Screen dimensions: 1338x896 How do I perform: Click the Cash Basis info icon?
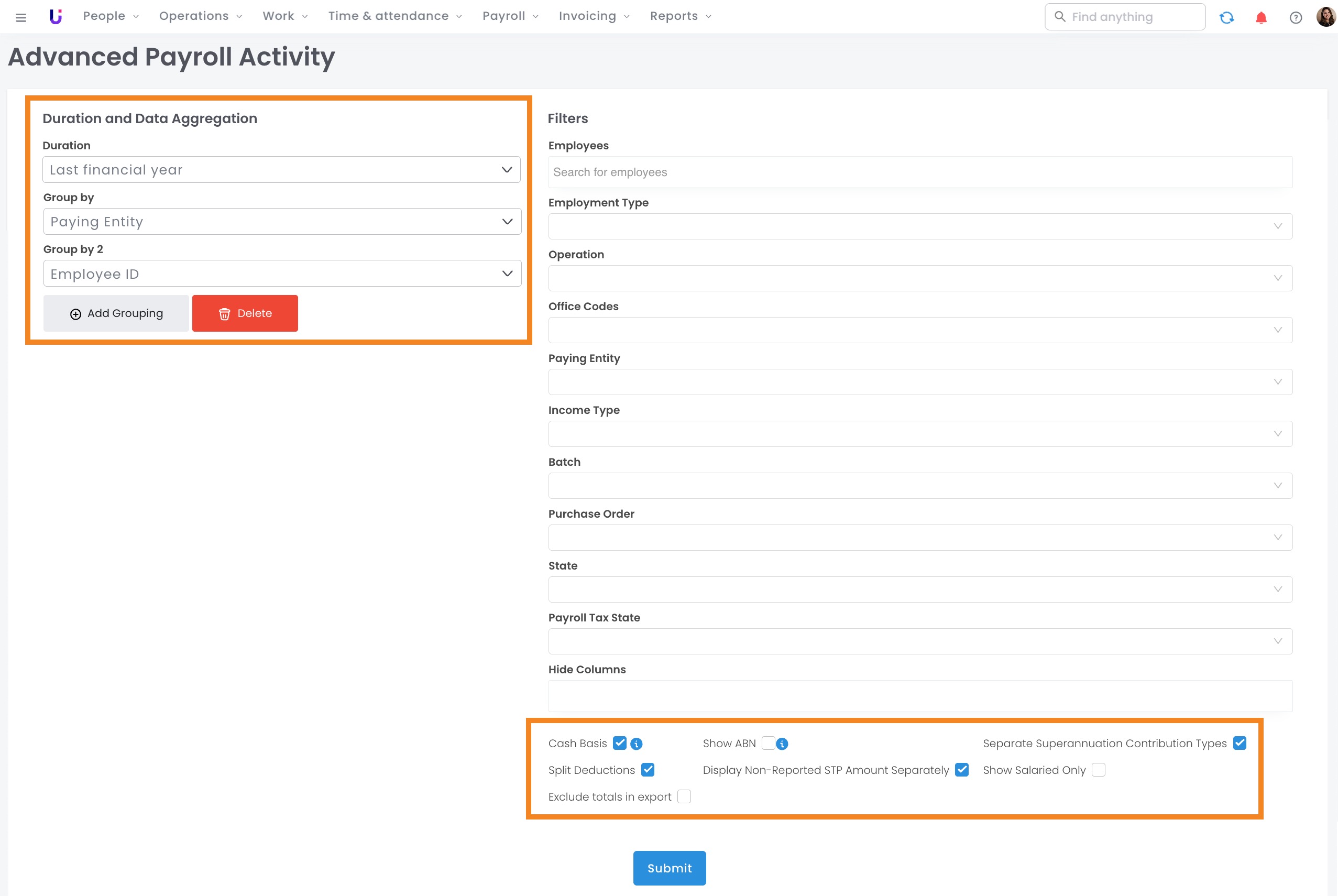636,744
